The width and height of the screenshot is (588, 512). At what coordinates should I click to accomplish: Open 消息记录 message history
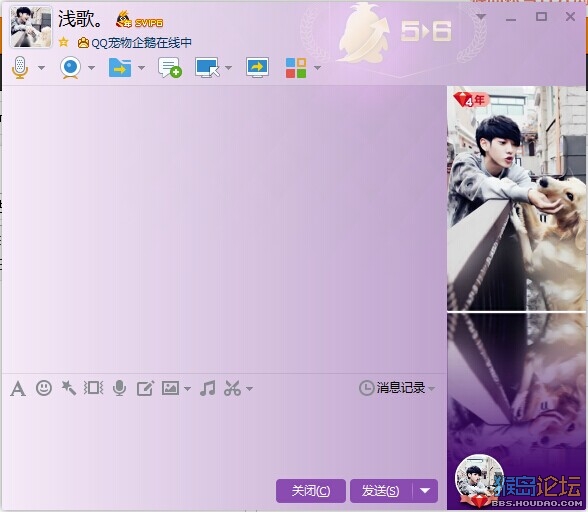coord(392,388)
